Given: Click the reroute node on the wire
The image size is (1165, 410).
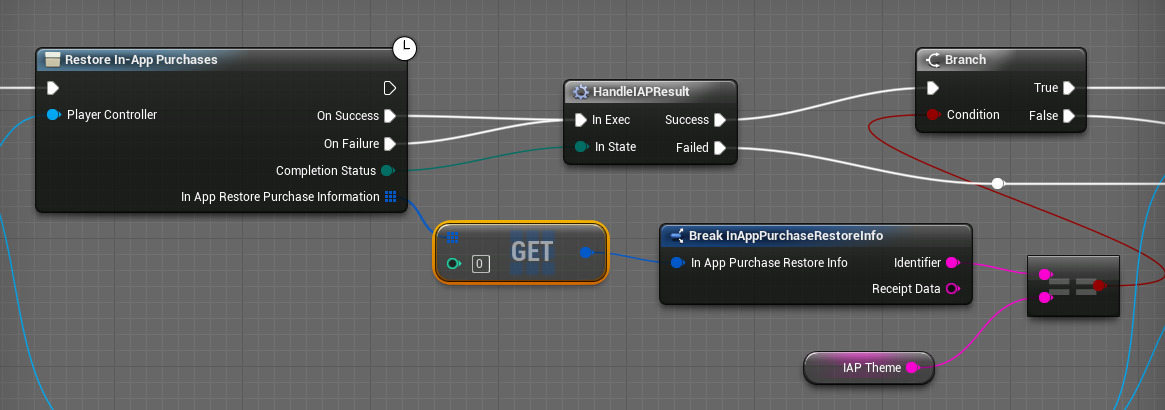Looking at the screenshot, I should coord(997,183).
